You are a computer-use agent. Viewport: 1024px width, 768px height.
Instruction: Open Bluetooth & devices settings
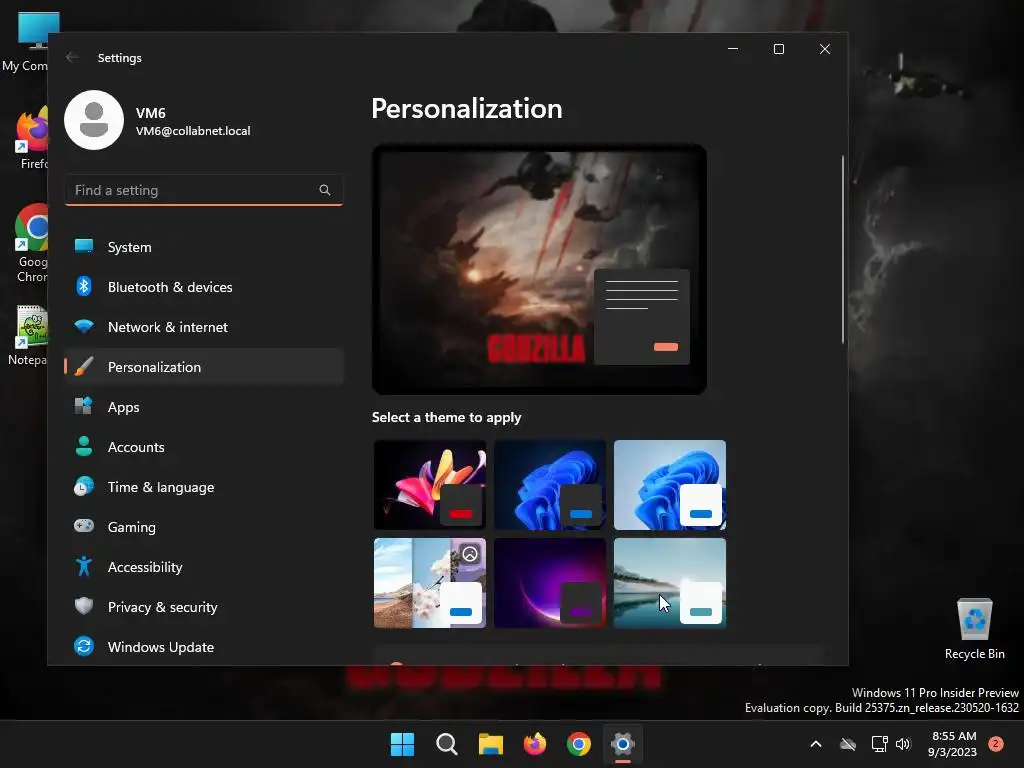(204, 287)
